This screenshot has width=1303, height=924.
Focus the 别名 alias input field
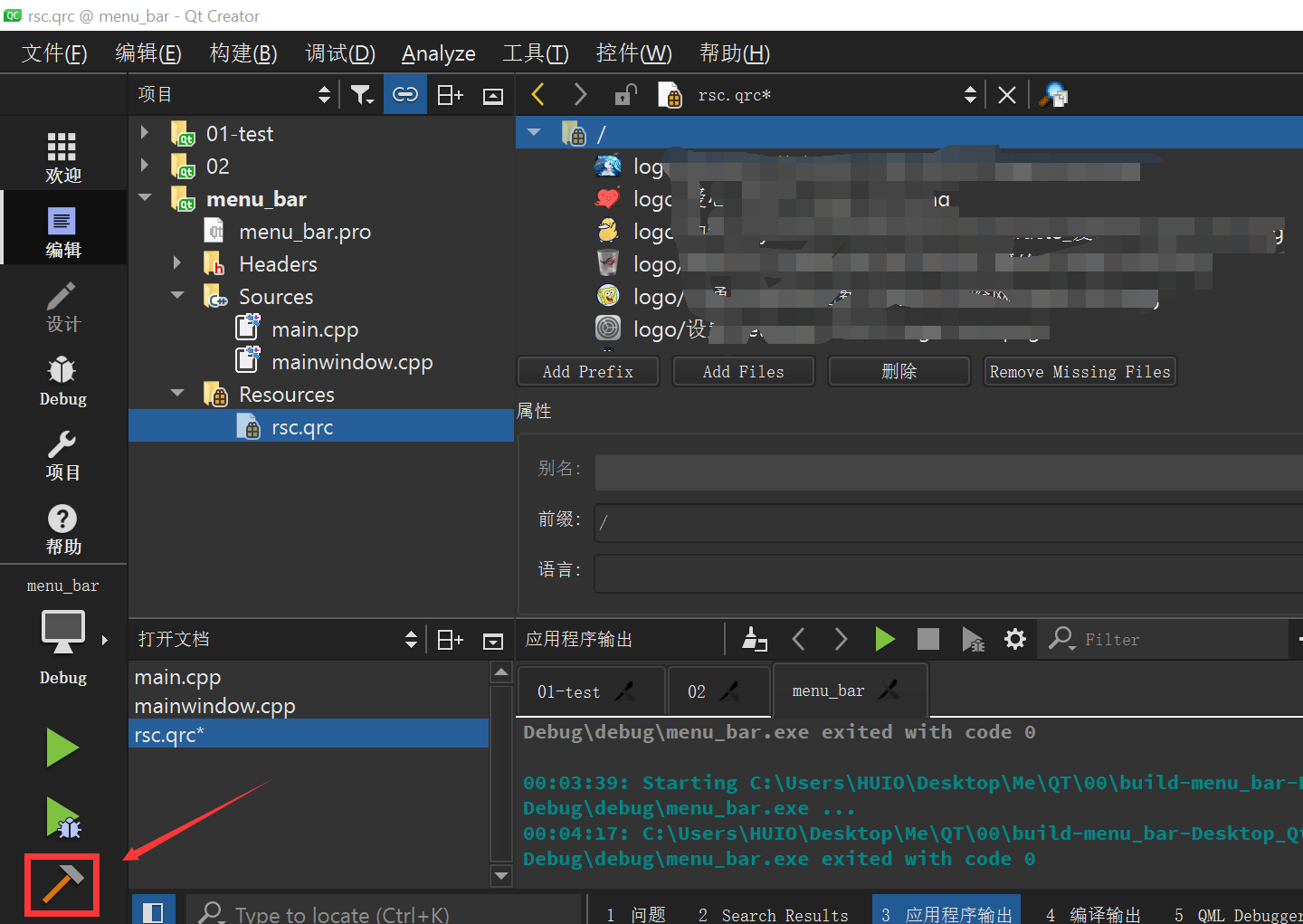tap(948, 472)
